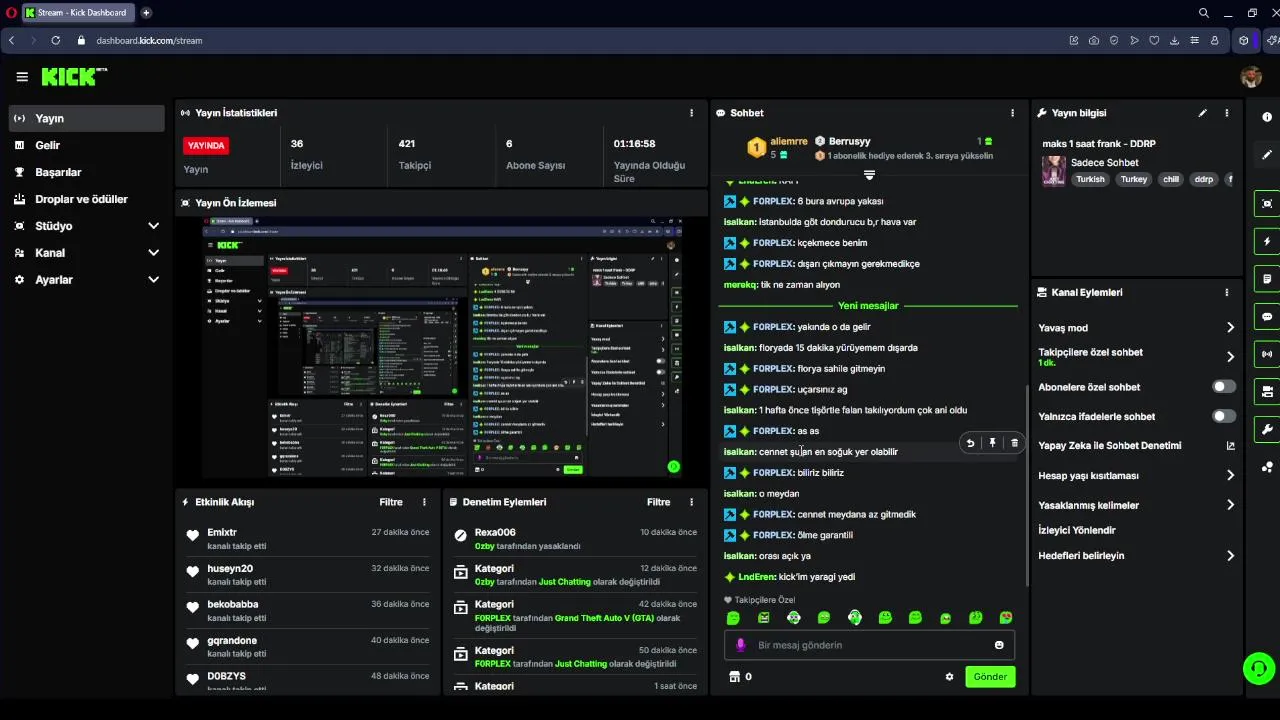Insert the last emote with heart eyes

[1006, 618]
